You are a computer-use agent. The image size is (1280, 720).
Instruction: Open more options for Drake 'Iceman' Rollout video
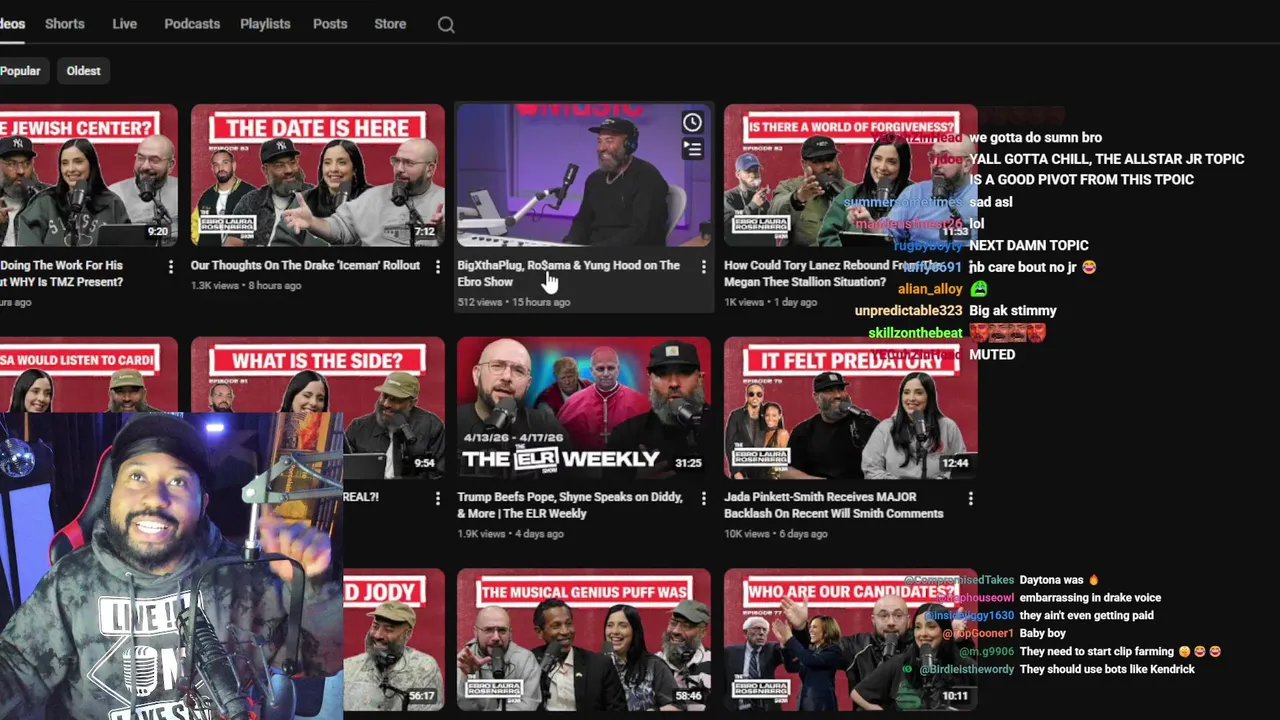click(437, 267)
